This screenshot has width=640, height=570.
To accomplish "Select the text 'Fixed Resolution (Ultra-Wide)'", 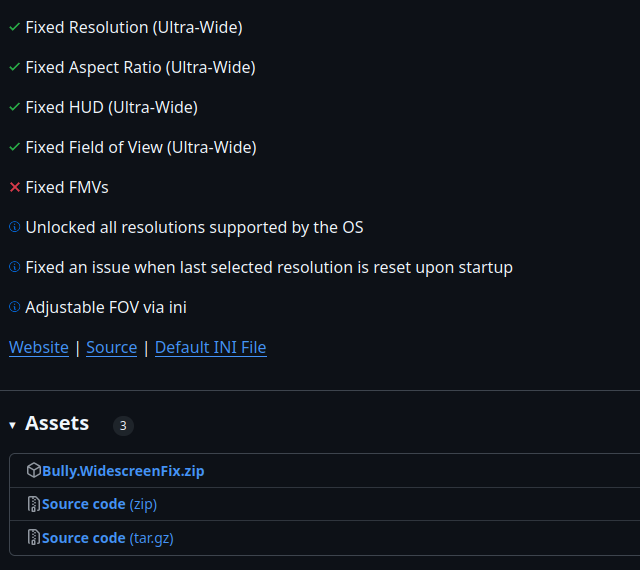I will pyautogui.click(x=134, y=28).
